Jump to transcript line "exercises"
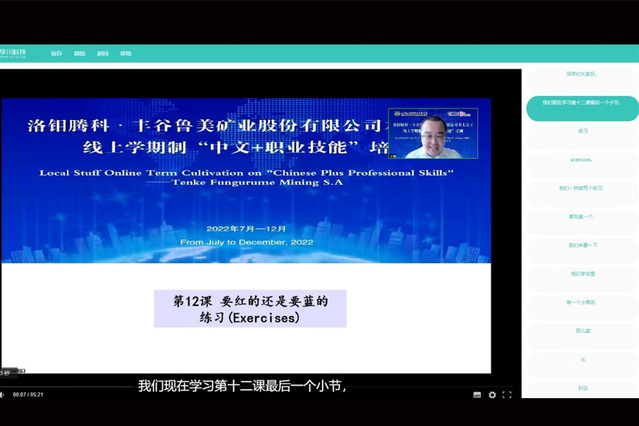 pyautogui.click(x=582, y=159)
